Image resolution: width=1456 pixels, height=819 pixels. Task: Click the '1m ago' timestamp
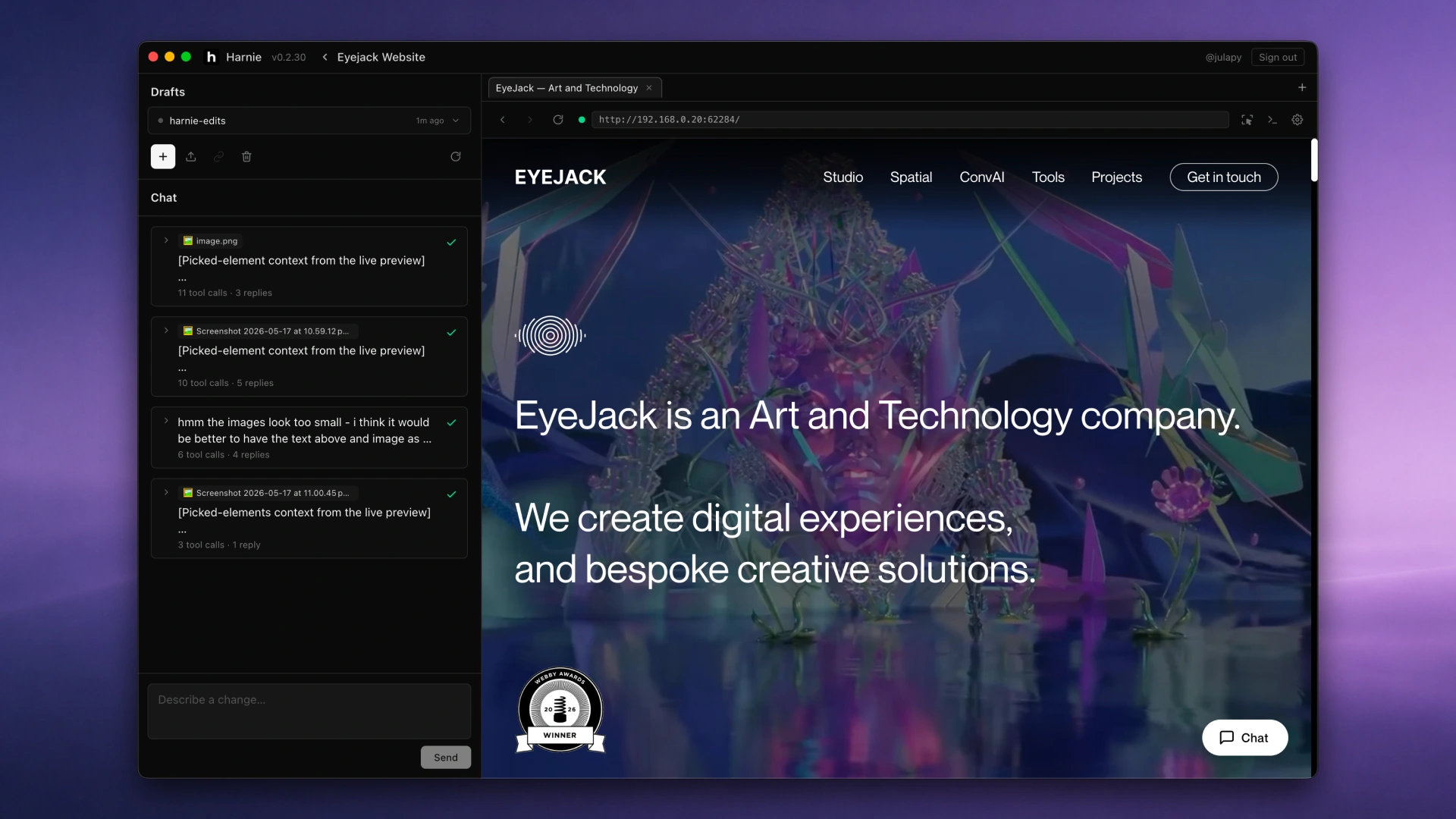(x=430, y=121)
